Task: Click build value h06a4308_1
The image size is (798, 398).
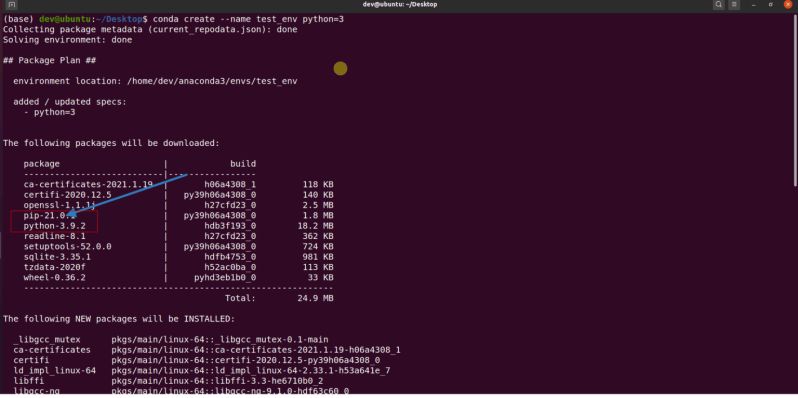Action: pos(230,184)
